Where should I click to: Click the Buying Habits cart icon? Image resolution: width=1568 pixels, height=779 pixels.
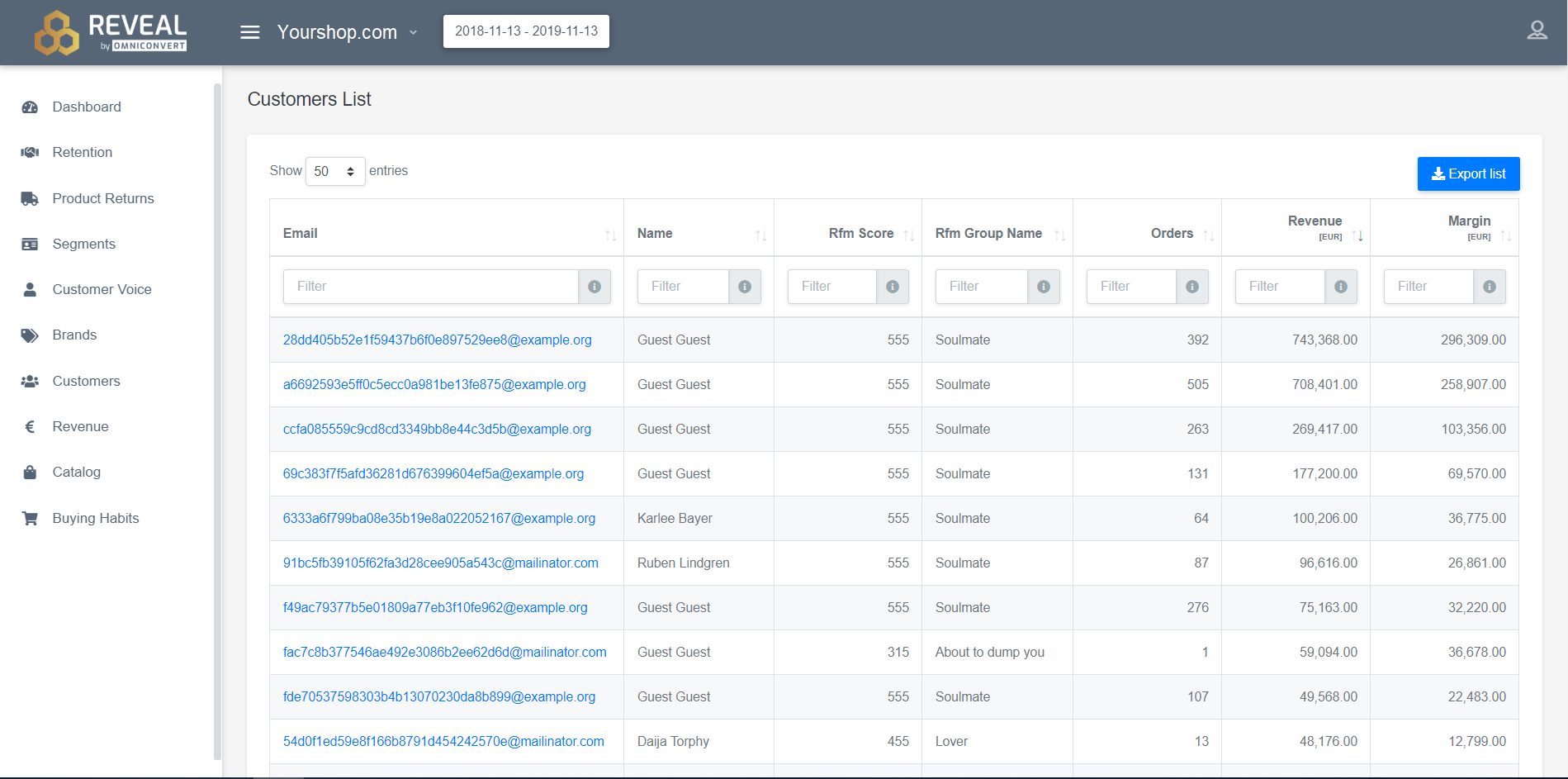point(30,518)
